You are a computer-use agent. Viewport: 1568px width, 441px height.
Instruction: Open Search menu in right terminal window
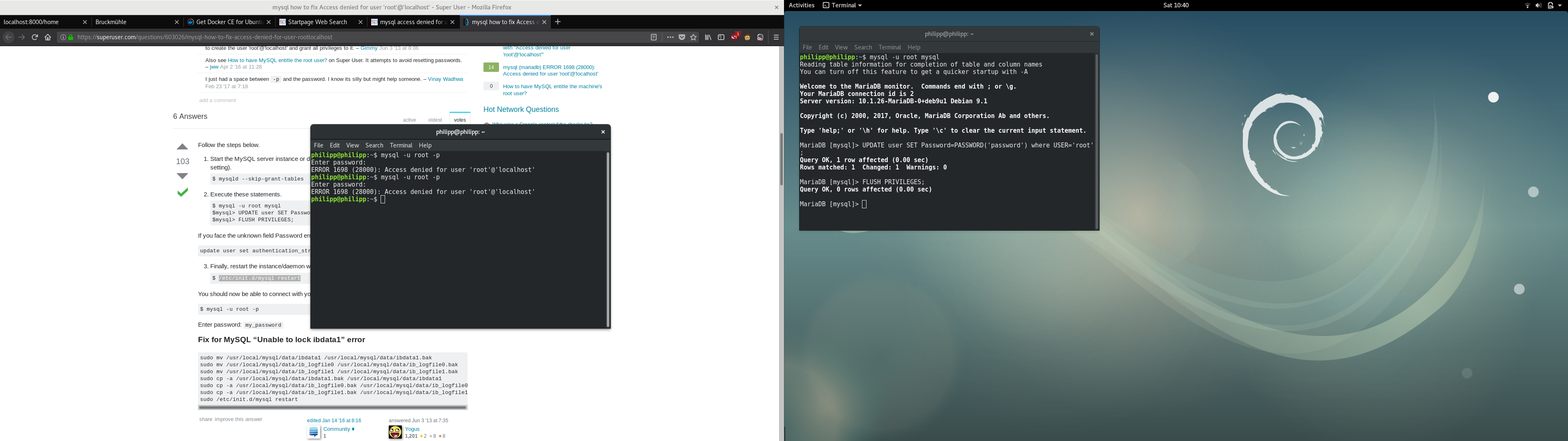click(862, 47)
